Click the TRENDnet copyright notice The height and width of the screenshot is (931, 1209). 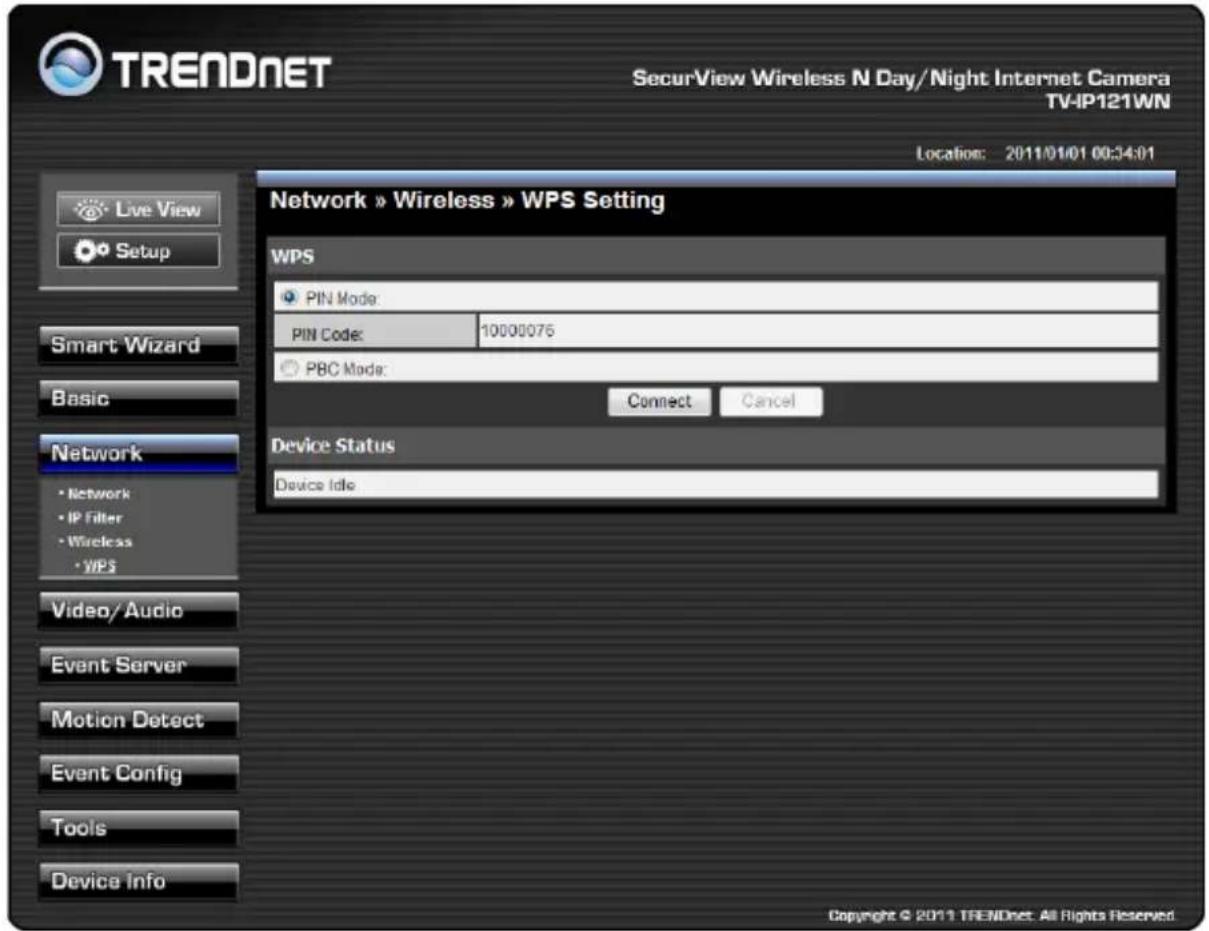pyautogui.click(x=1000, y=916)
